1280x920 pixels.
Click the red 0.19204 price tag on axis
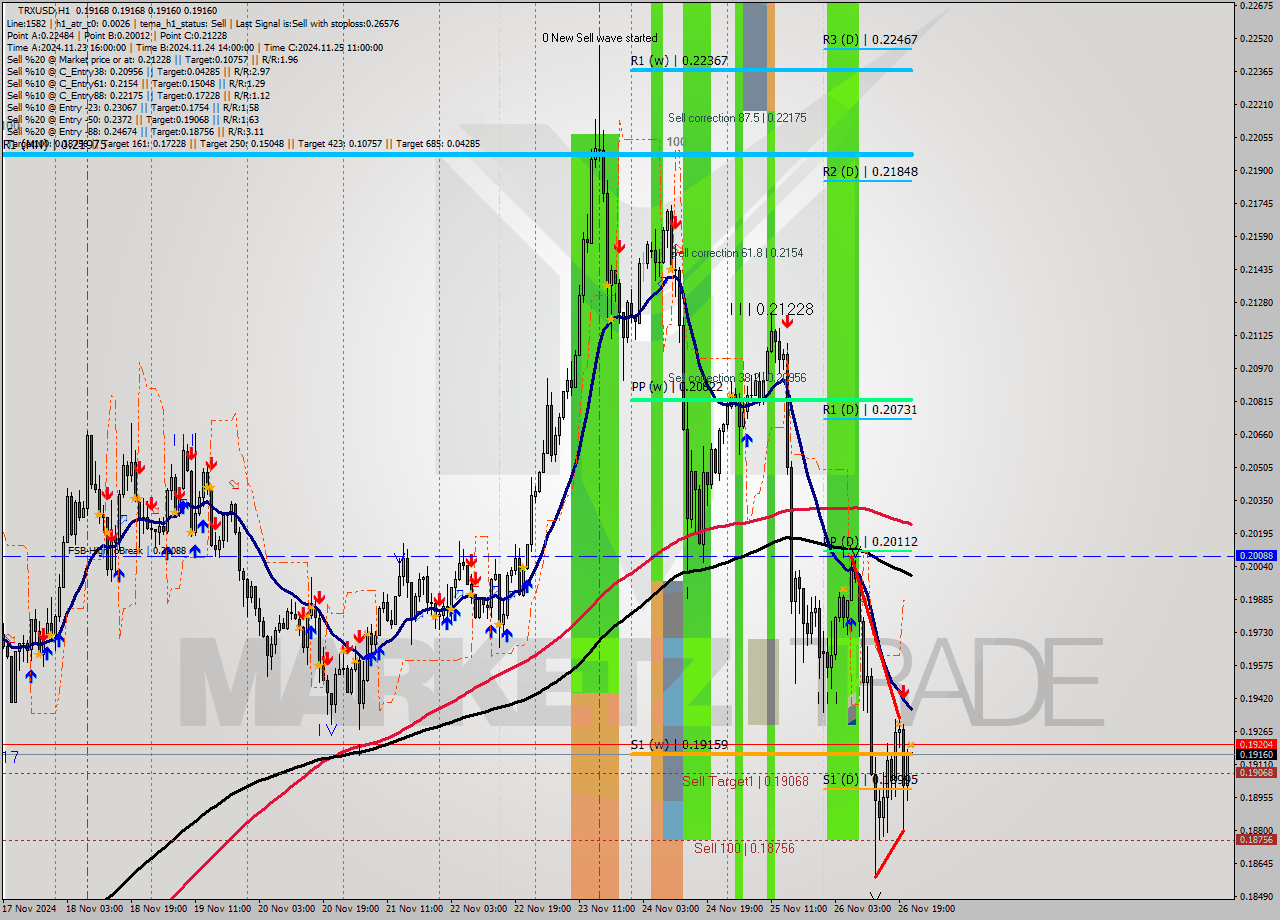[1256, 744]
